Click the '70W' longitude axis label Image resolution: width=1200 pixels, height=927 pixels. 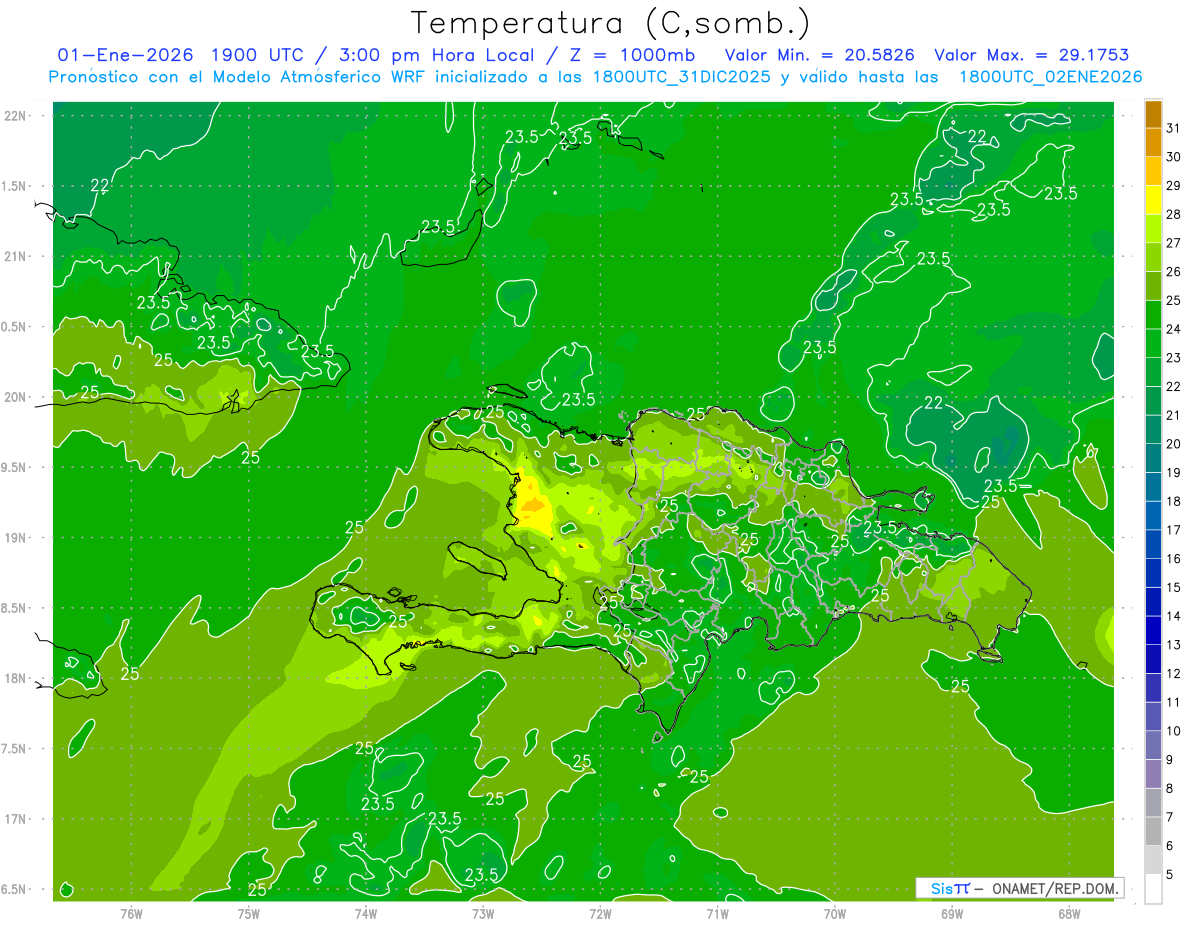click(835, 914)
